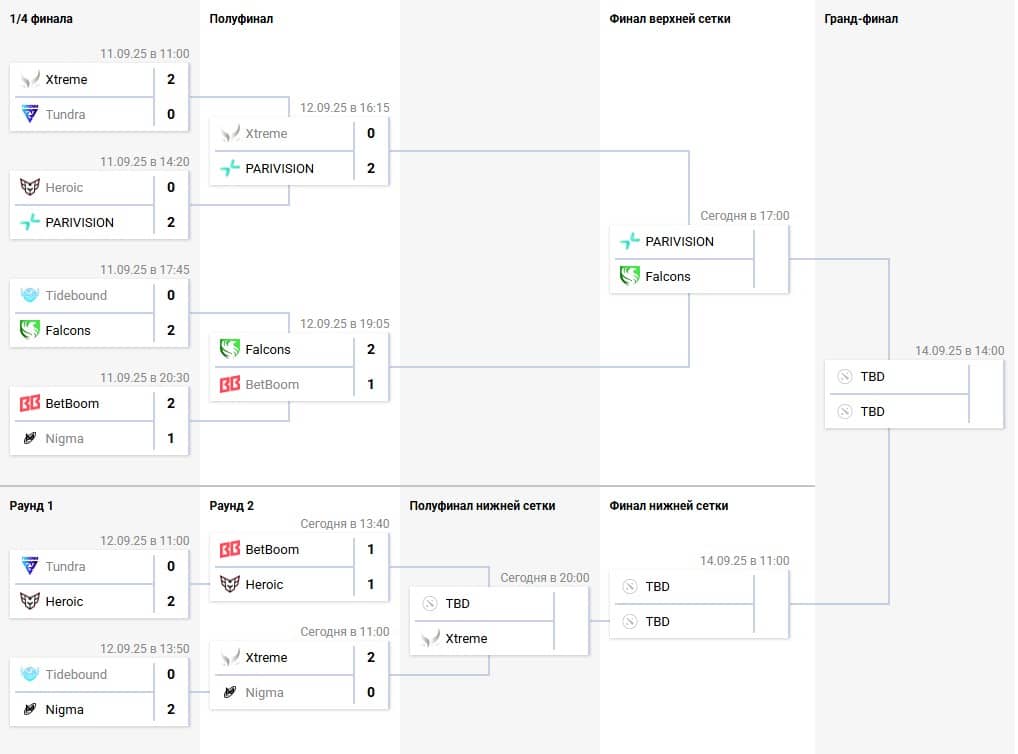
Task: Click the Сегодня в 20:00 match time
Action: pyautogui.click(x=544, y=578)
